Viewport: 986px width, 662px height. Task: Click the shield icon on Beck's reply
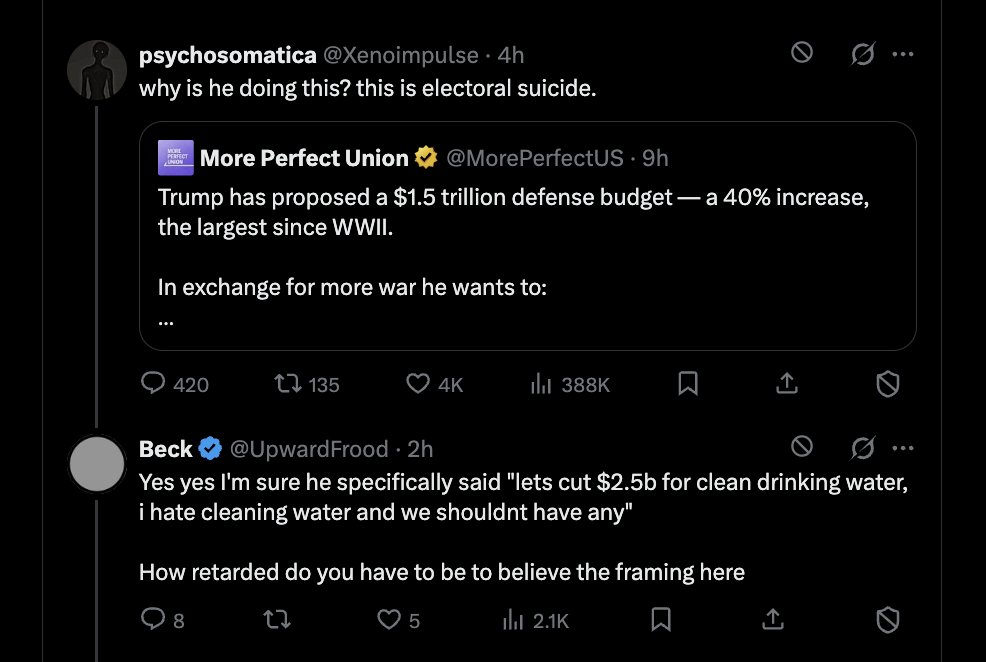click(x=887, y=621)
